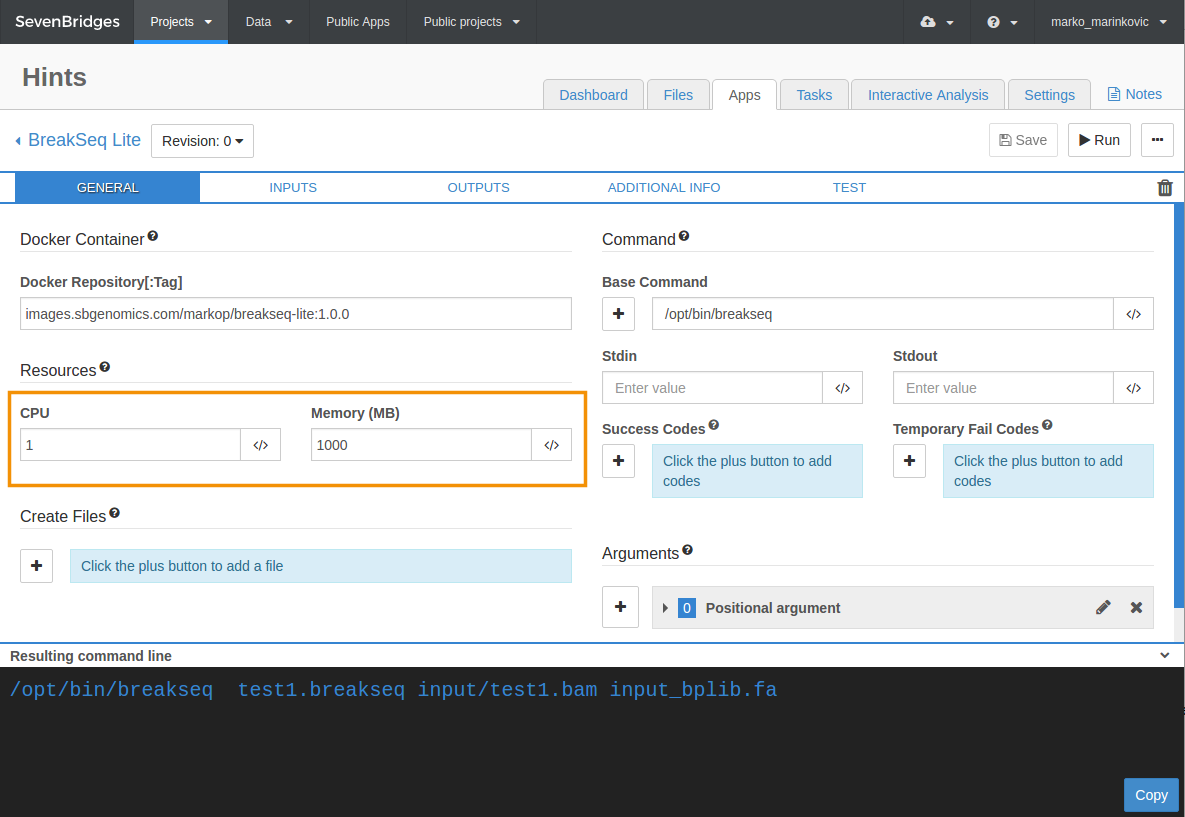The width and height of the screenshot is (1185, 817).
Task: Edit Positional argument with pencil icon
Action: (x=1103, y=608)
